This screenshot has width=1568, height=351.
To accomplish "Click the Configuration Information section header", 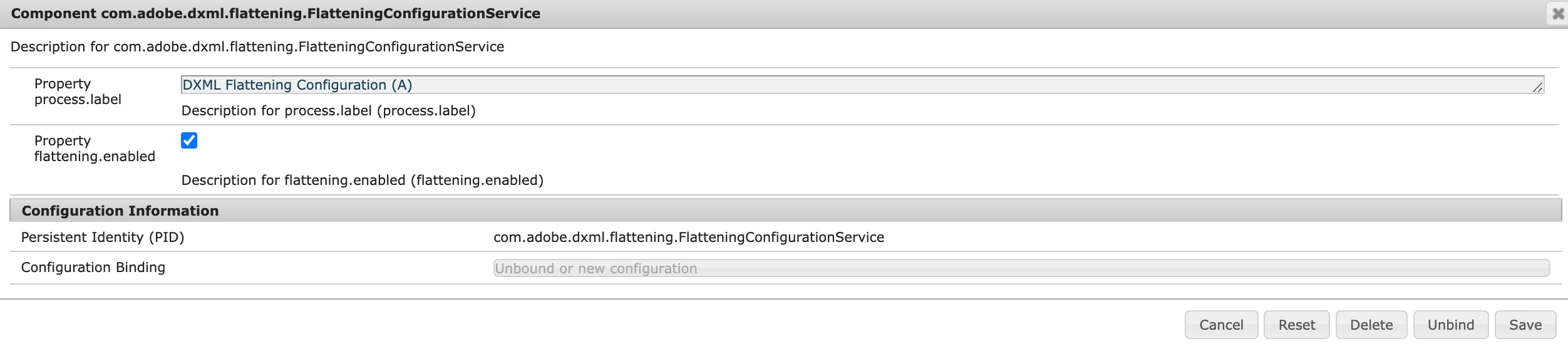I will coord(120,211).
